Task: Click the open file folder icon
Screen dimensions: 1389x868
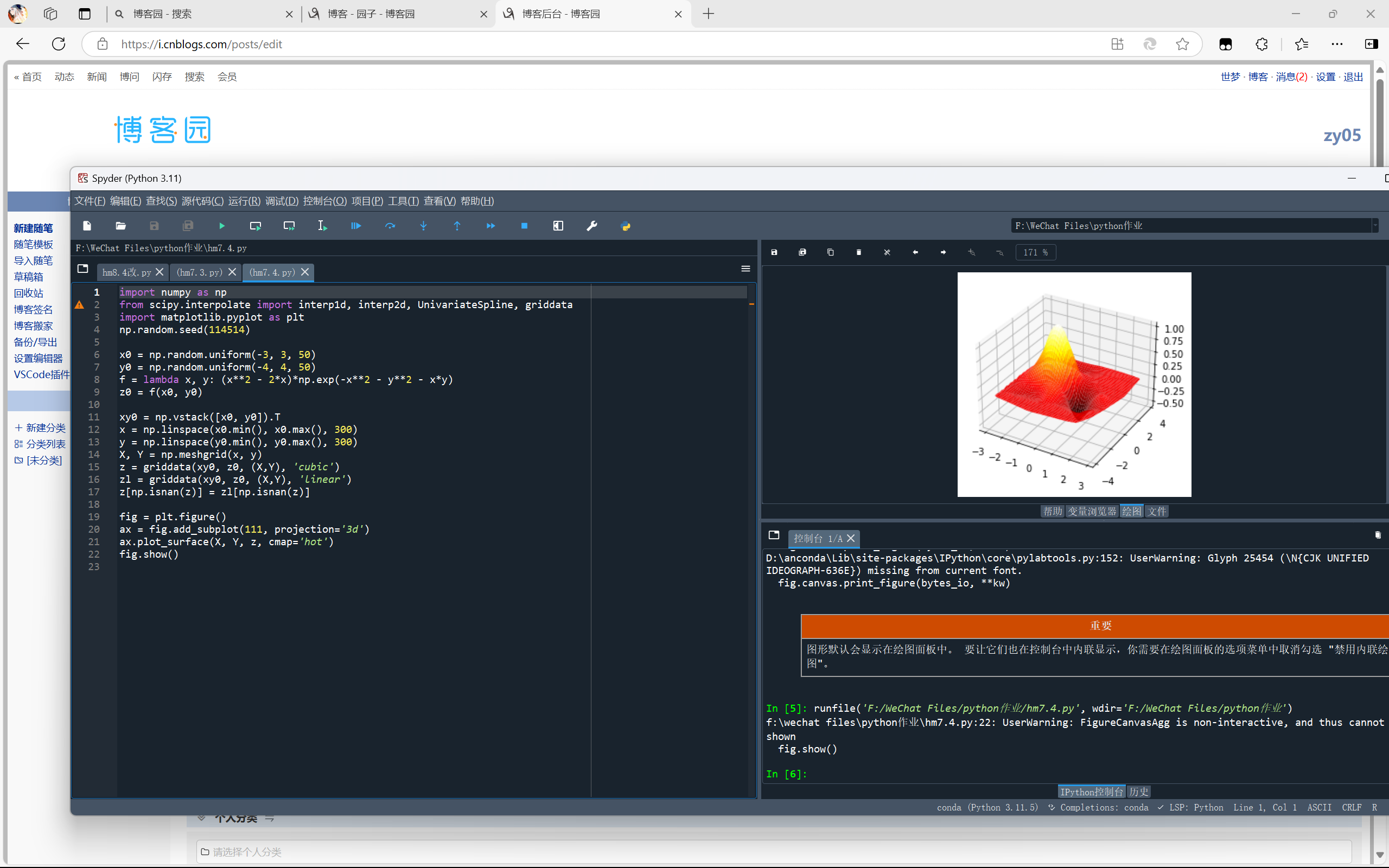Action: [x=120, y=226]
